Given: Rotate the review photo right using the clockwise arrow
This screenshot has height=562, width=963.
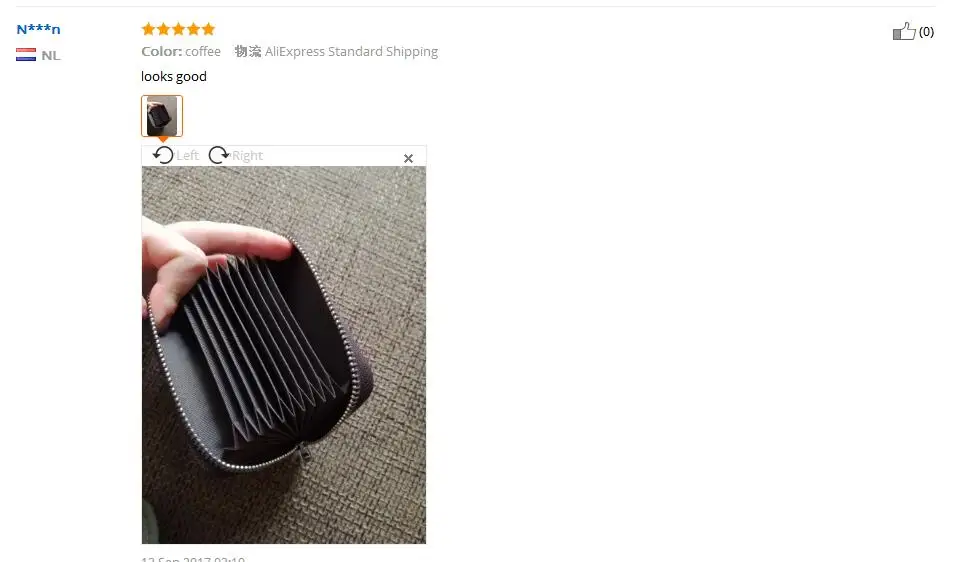Looking at the screenshot, I should [x=219, y=155].
